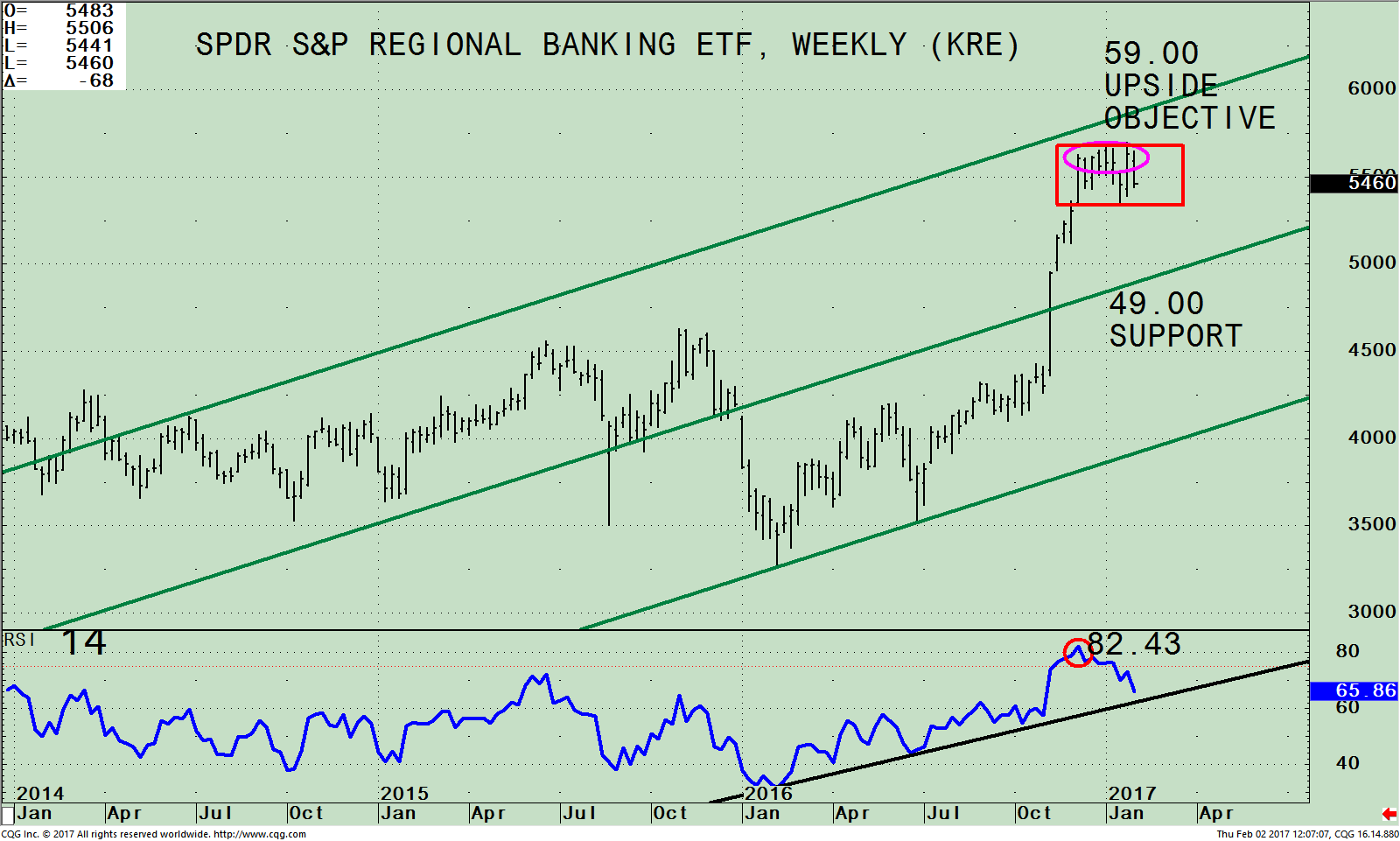Viewport: 1400px width, 841px height.
Task: Click the final Apr label after Jan 2017
Action: point(1216,814)
